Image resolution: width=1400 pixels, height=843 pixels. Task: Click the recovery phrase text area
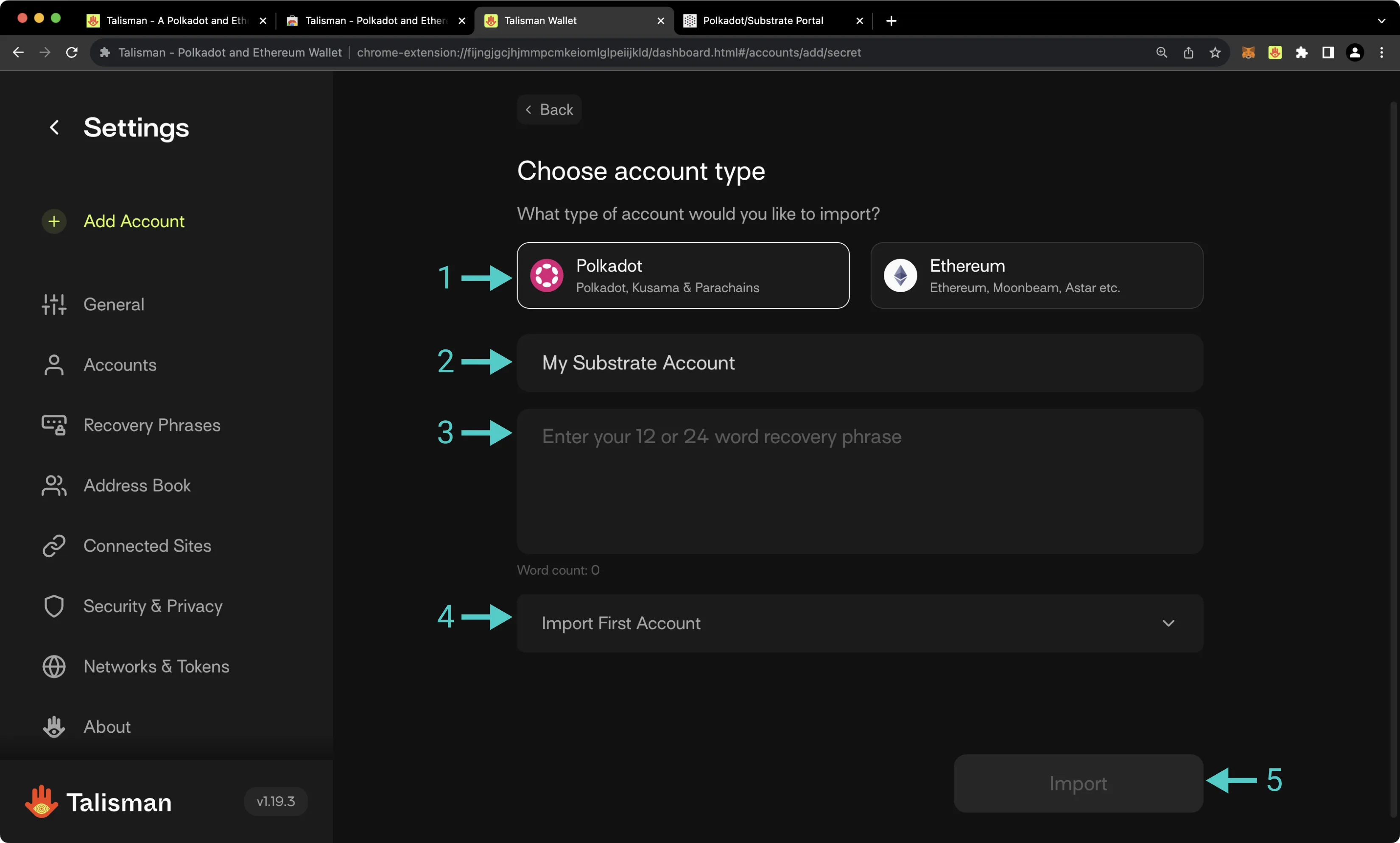point(860,481)
